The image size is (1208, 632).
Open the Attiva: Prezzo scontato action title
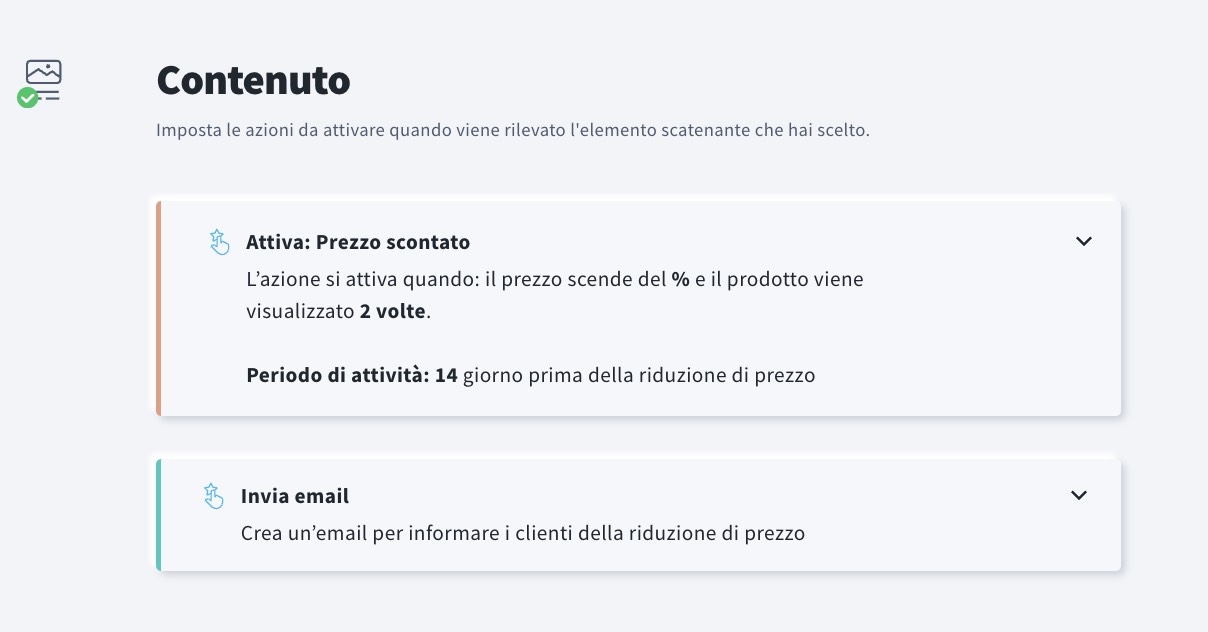pyautogui.click(x=358, y=241)
